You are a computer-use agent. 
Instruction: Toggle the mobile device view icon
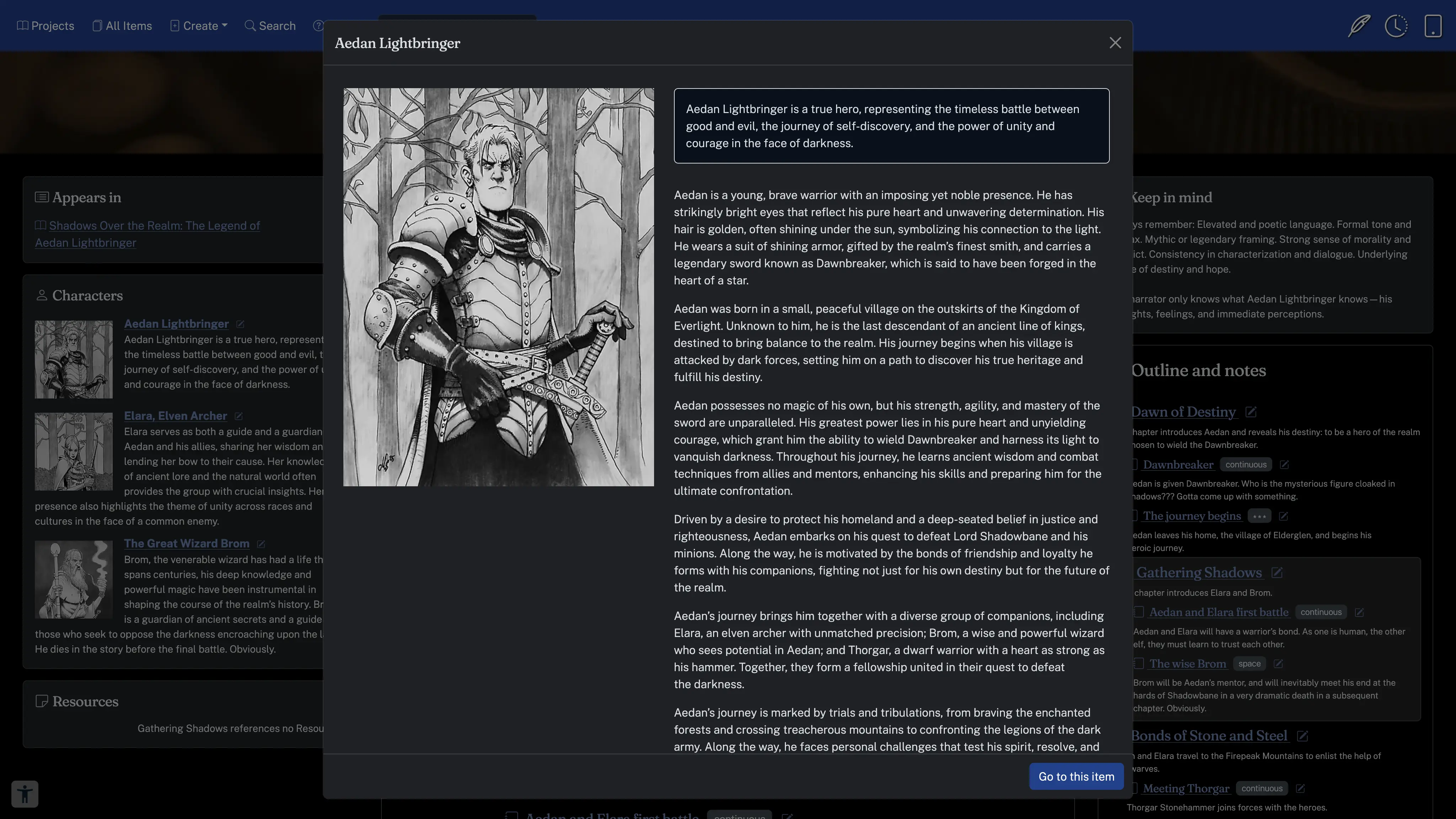tap(1433, 26)
